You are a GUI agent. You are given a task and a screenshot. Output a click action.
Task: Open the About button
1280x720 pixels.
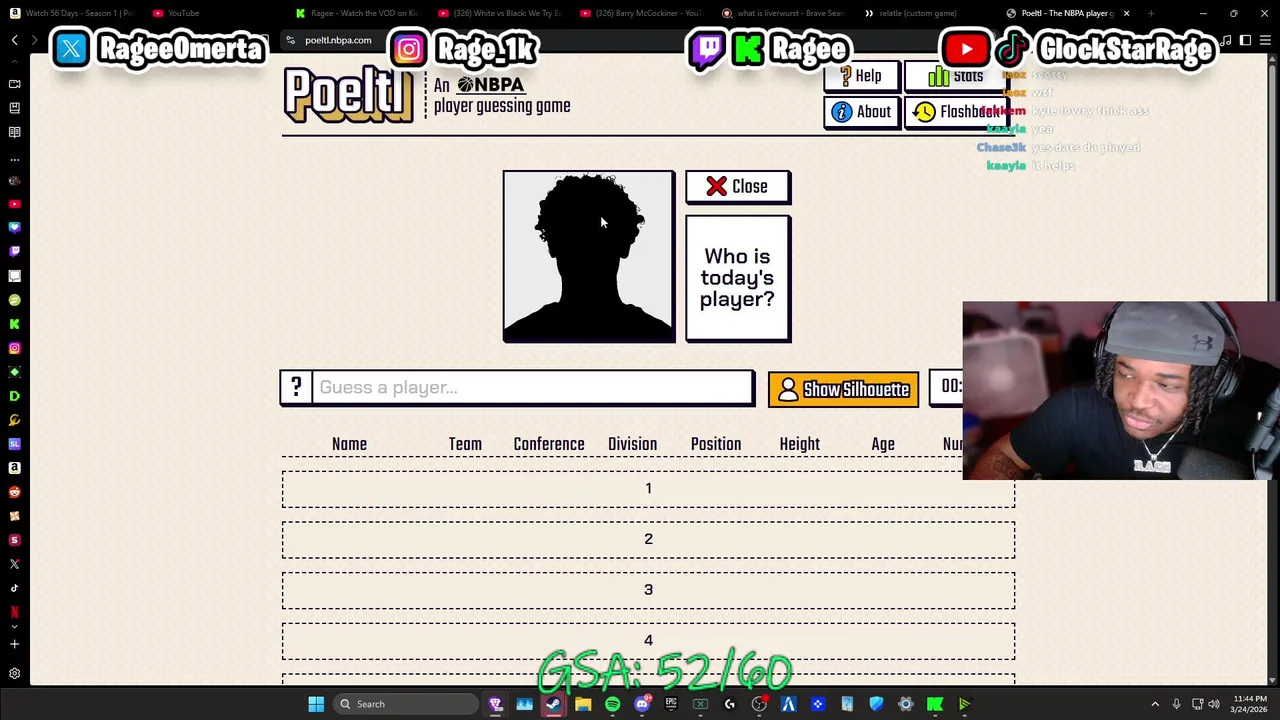coord(862,112)
